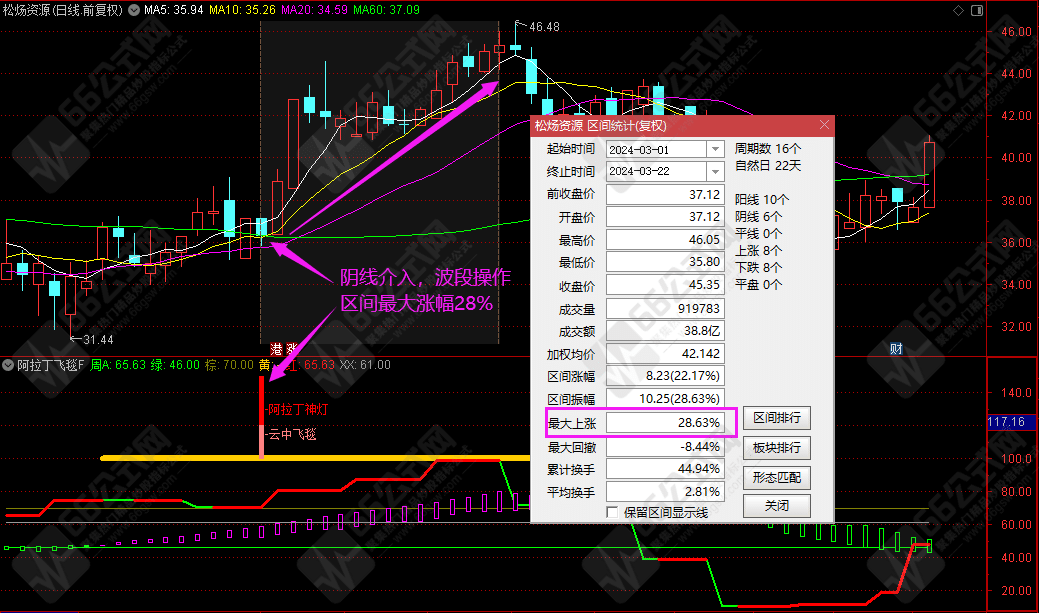Click the 最大上涨 value field
1039x613 pixels.
(x=664, y=423)
